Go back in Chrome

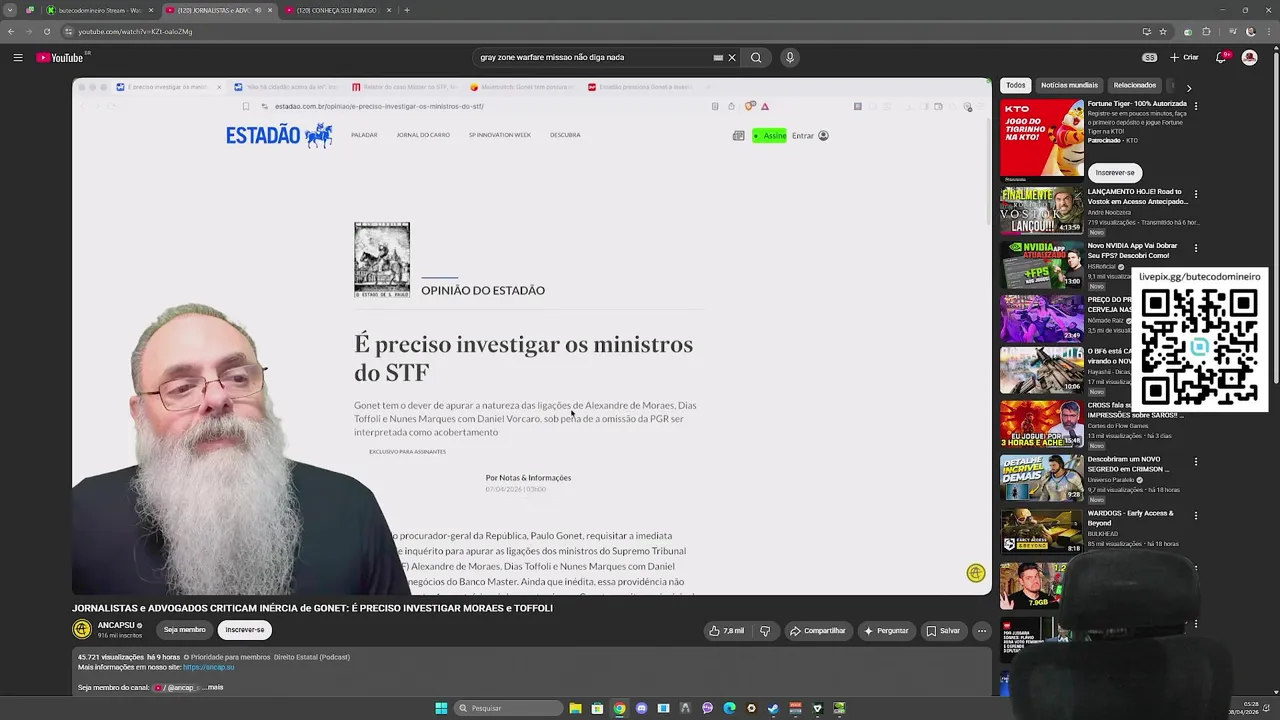point(11,32)
